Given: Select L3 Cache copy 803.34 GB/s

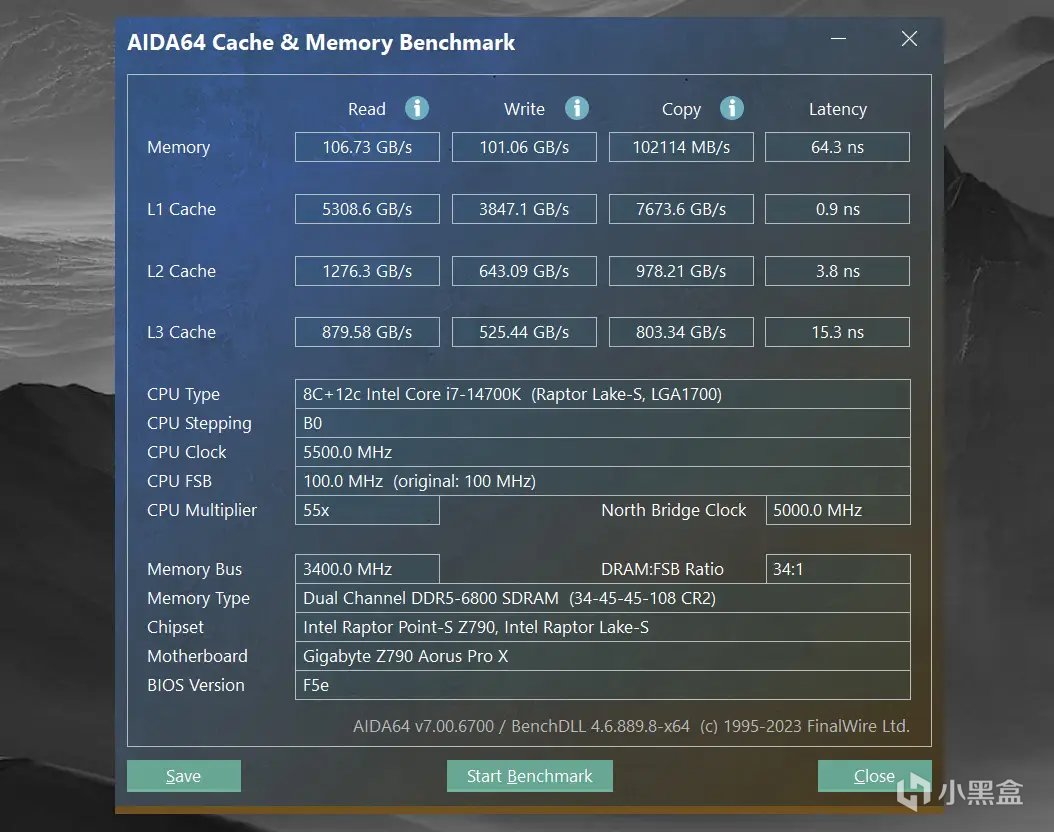Looking at the screenshot, I should click(x=681, y=332).
